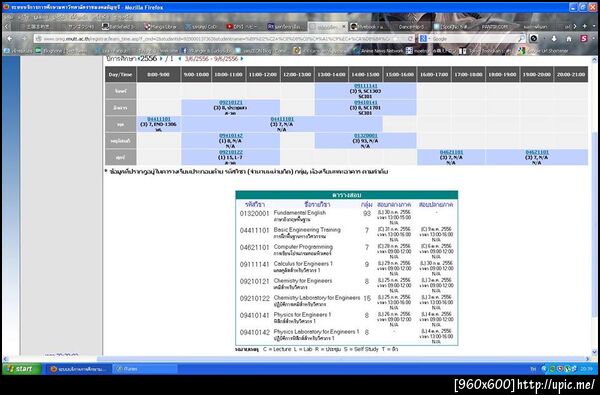Image resolution: width=600 pixels, height=395 pixels.
Task: Select Chemistry for Engineers row
Action: [x=346, y=284]
